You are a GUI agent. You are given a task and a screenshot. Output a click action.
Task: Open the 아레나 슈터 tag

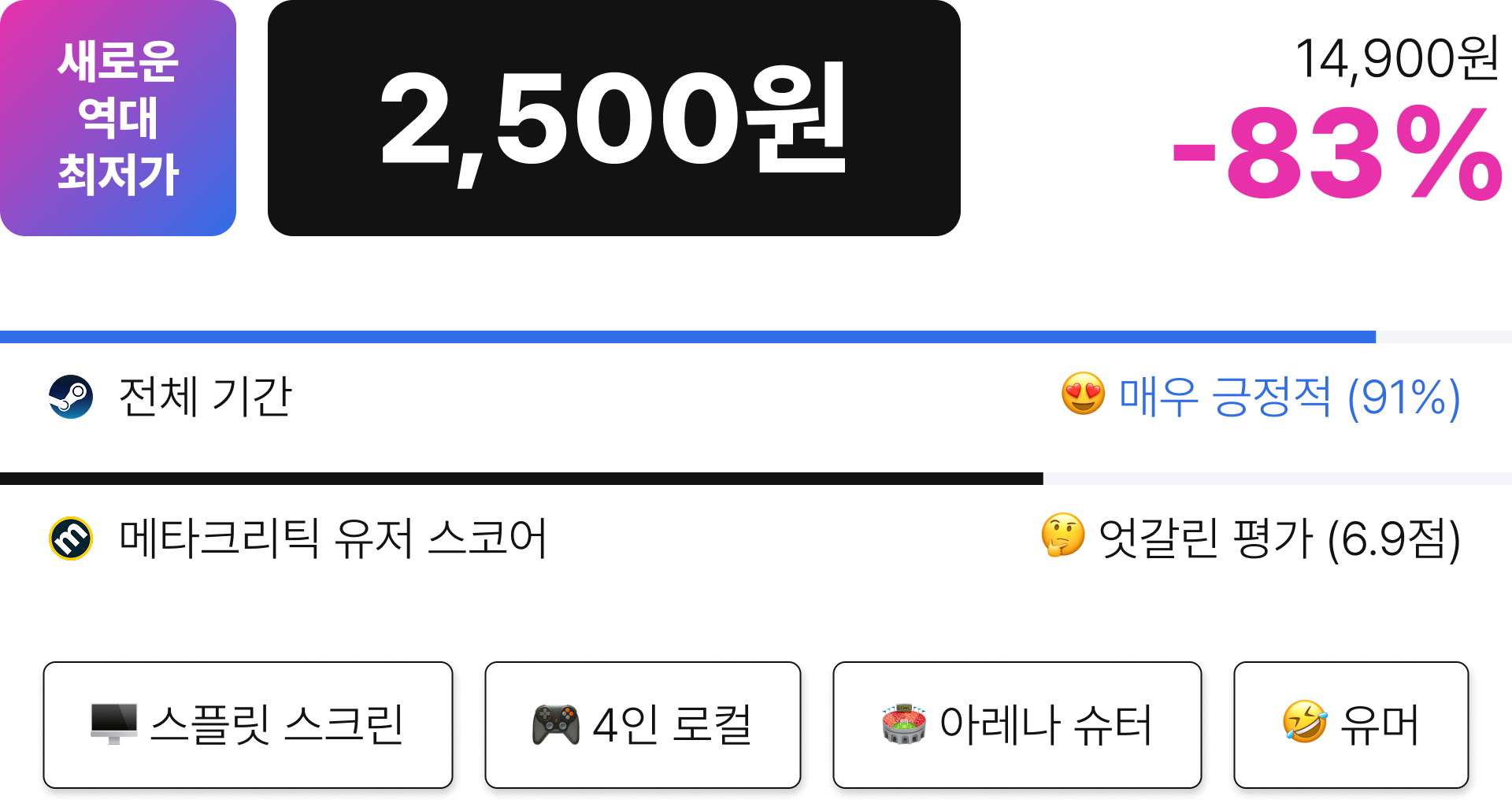pos(1017,725)
